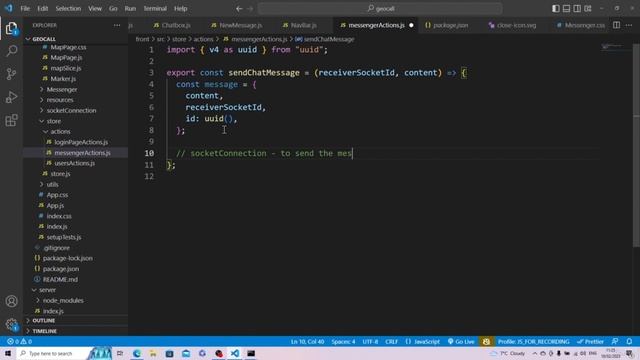The image size is (640, 360).
Task: Click the Copilot status icon
Action: (486, 342)
